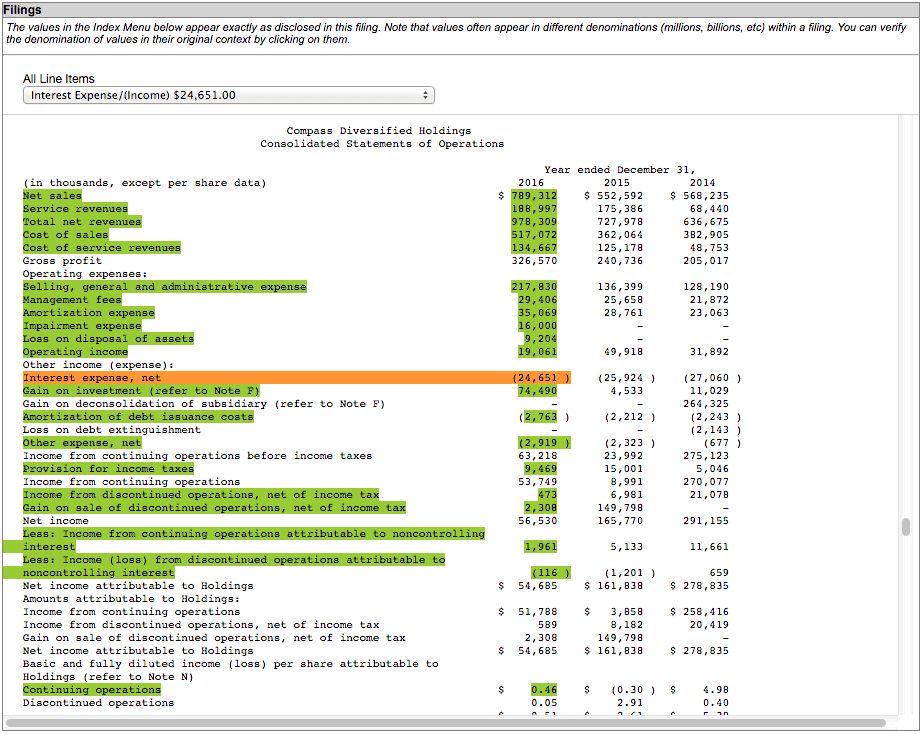The image size is (923, 734).
Task: Select the highlighted value 29,406
Action: [x=537, y=300]
